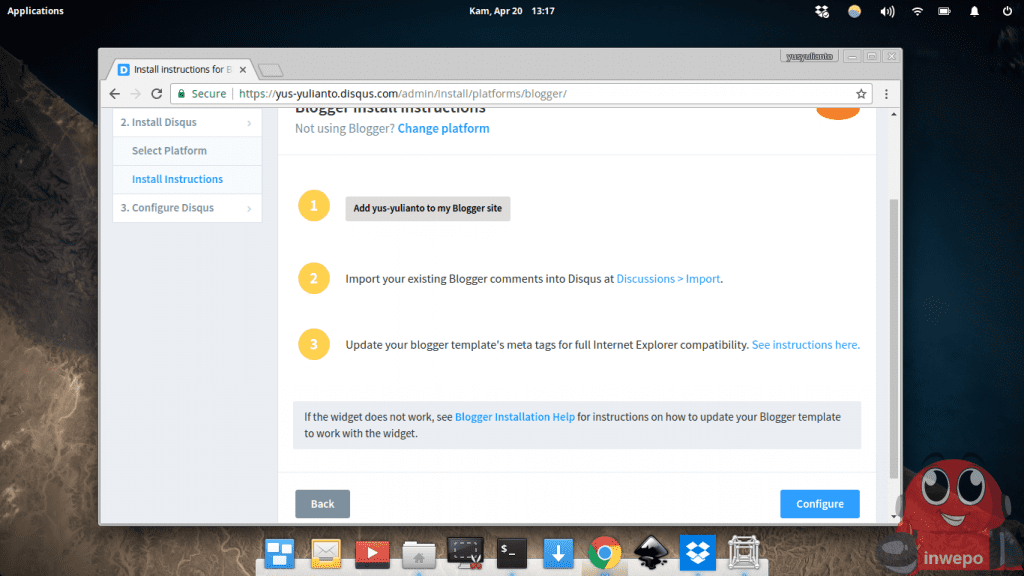
Task: Click Change platform link
Action: [443, 128]
